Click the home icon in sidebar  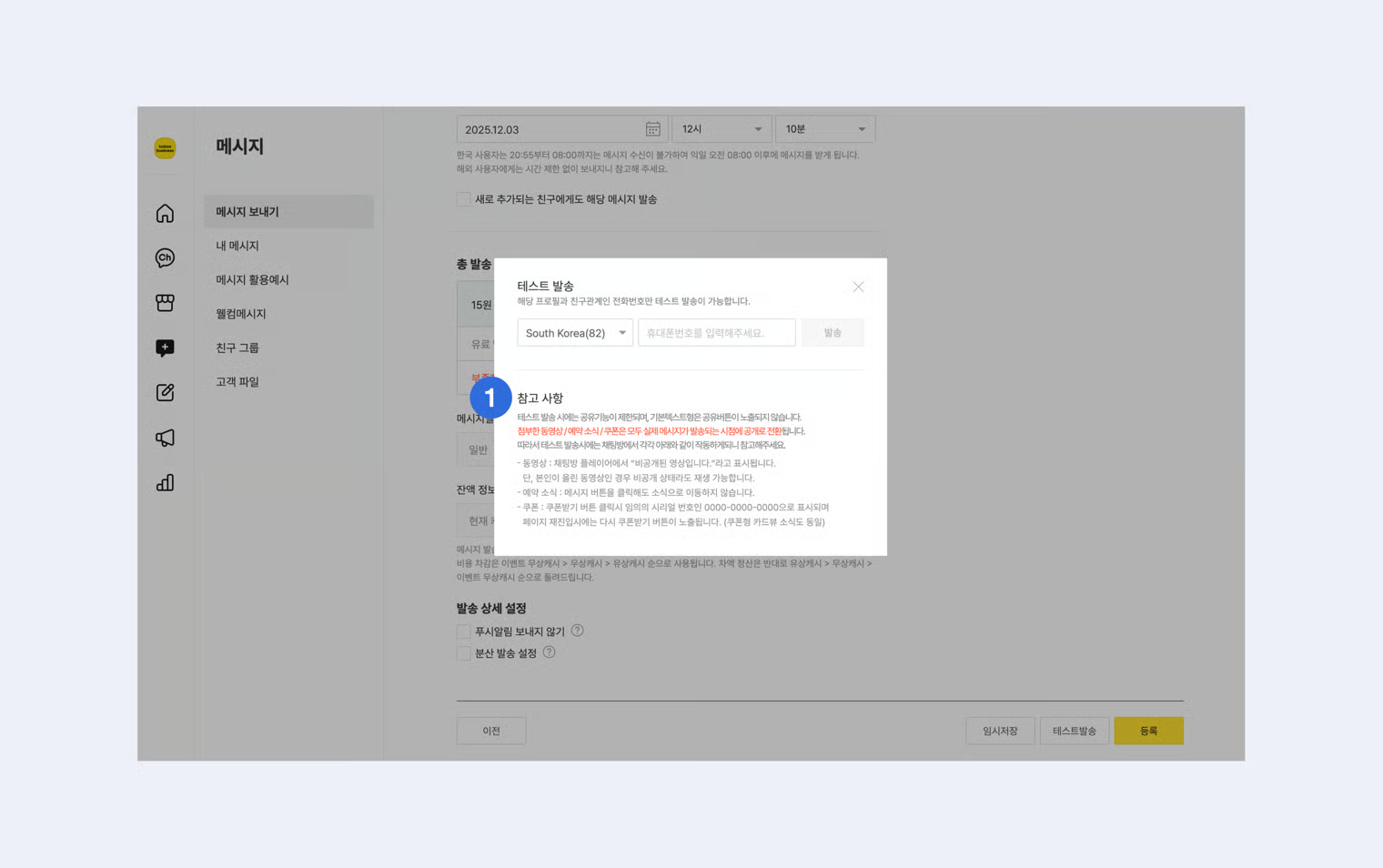click(x=165, y=213)
